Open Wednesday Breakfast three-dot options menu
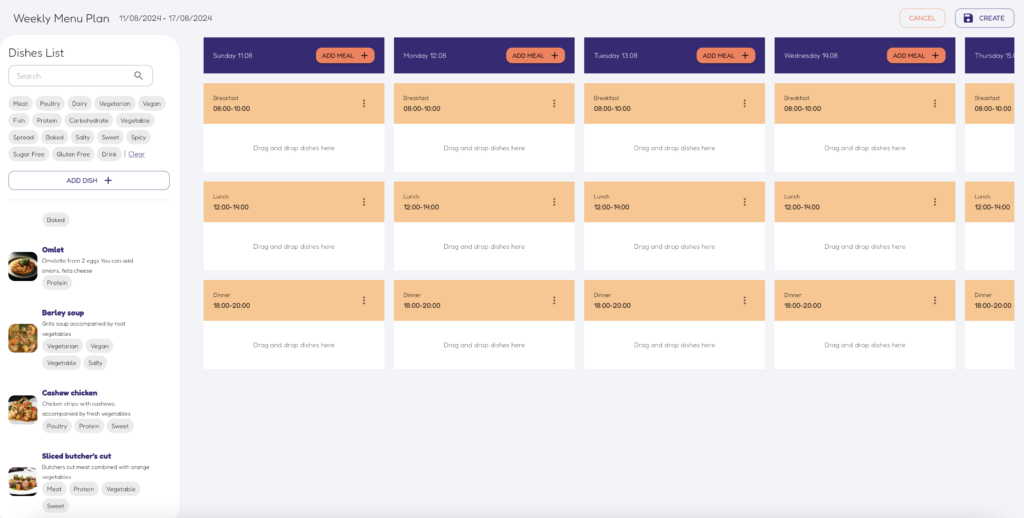 click(x=935, y=103)
